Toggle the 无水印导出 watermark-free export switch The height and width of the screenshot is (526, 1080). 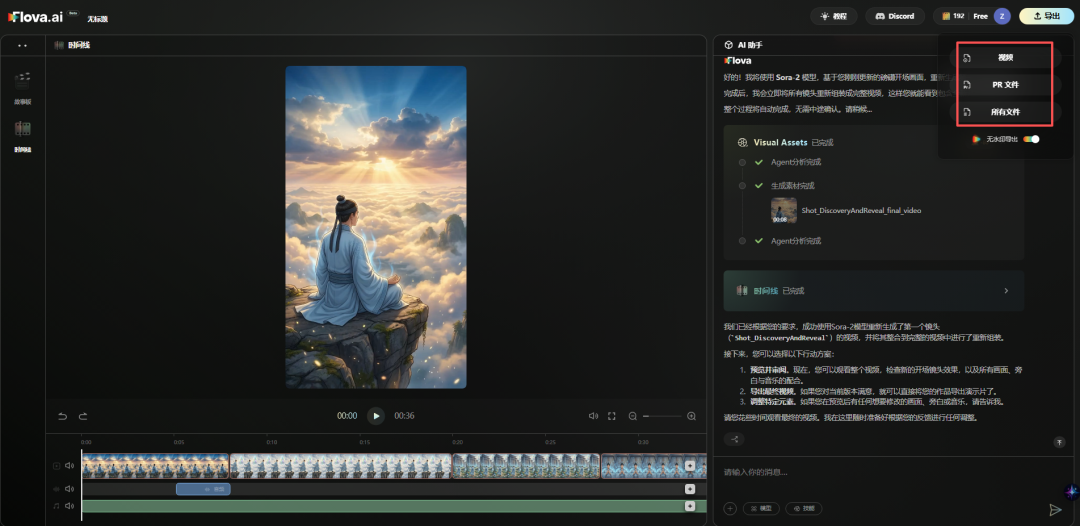point(1031,139)
